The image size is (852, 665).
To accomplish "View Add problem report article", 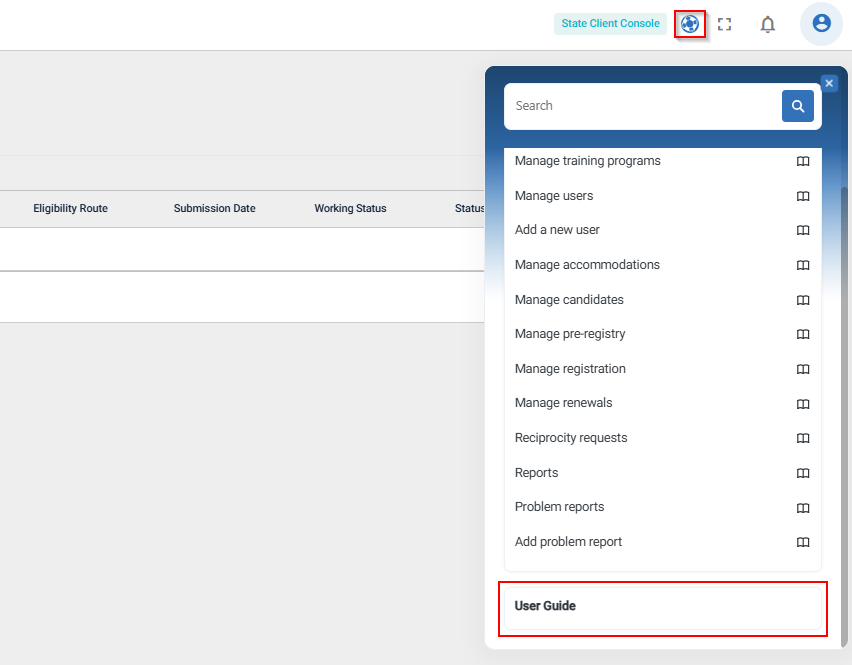I will coord(568,542).
